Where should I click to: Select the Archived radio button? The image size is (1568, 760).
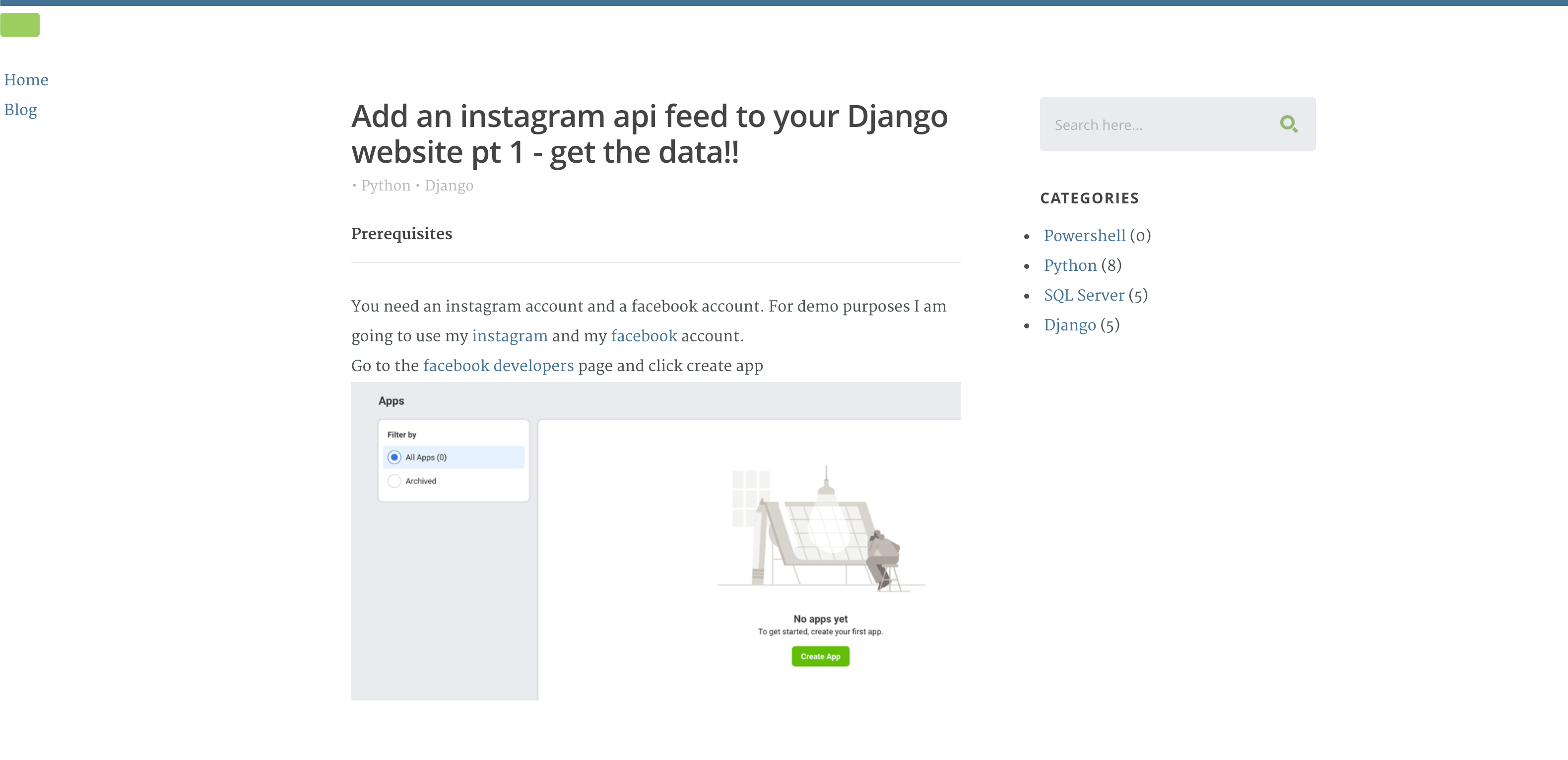click(394, 481)
